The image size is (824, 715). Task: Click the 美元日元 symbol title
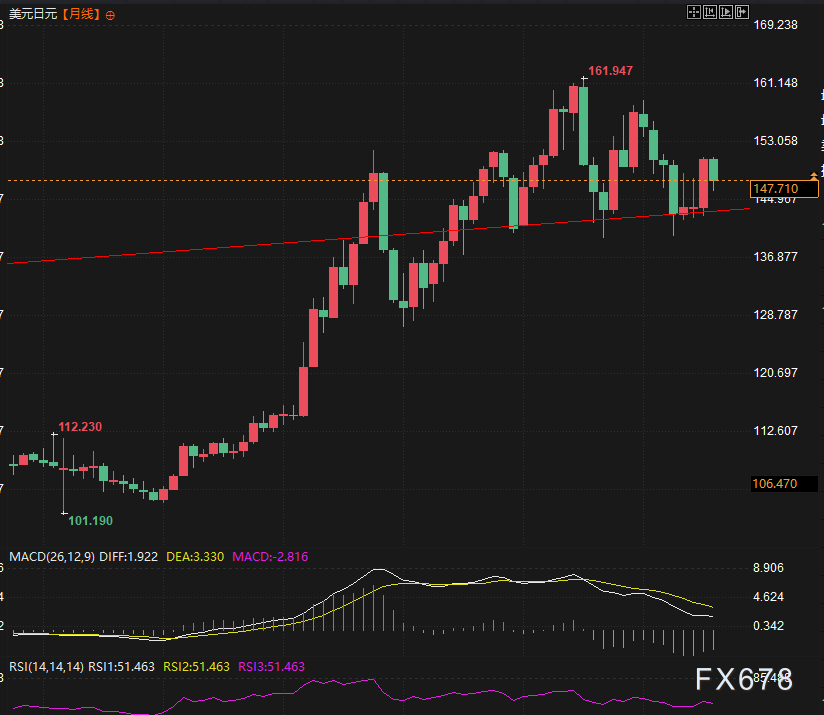pyautogui.click(x=33, y=14)
